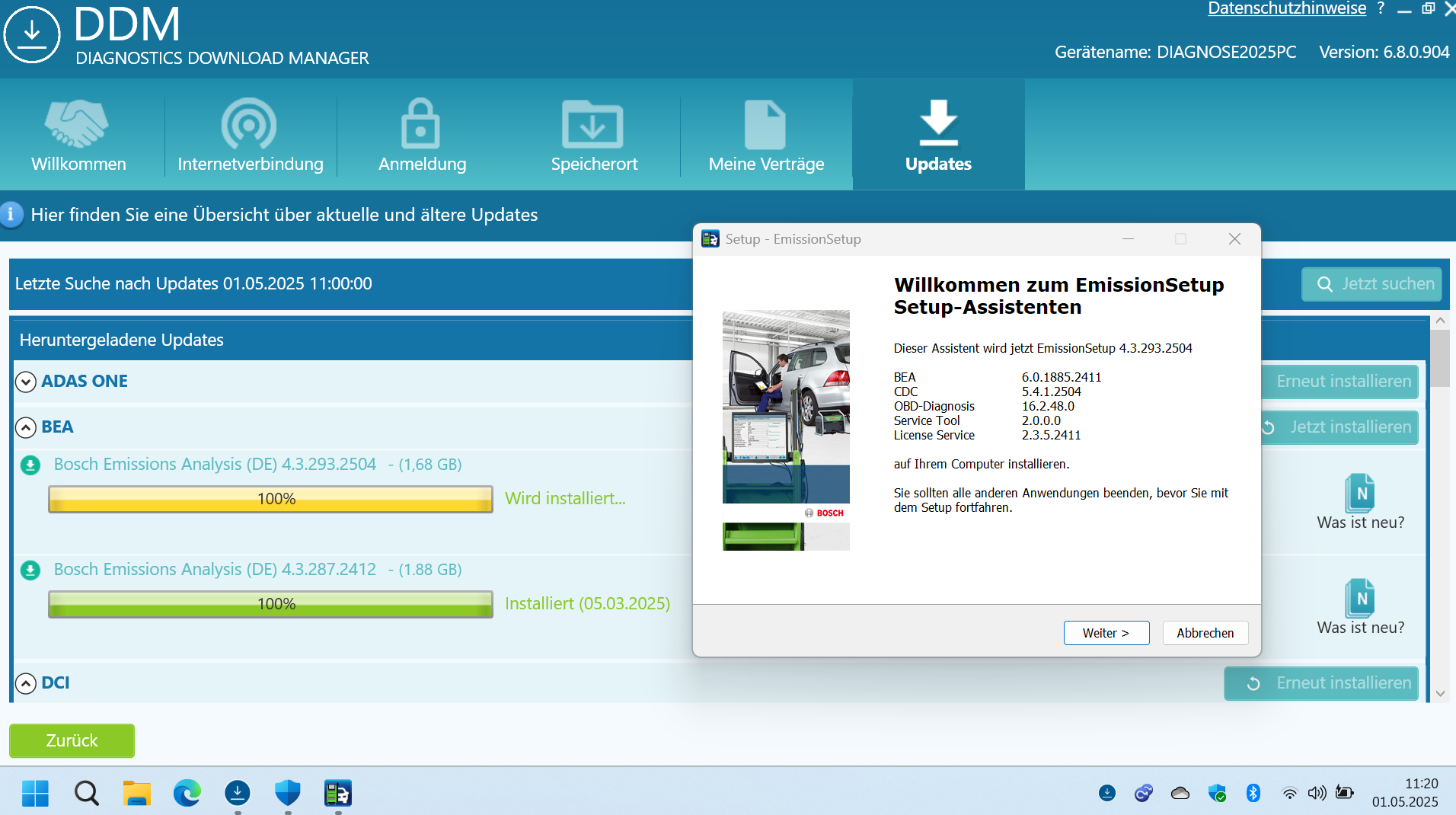Click the Teams tray icon
The width and height of the screenshot is (1456, 815).
pyautogui.click(x=1144, y=793)
